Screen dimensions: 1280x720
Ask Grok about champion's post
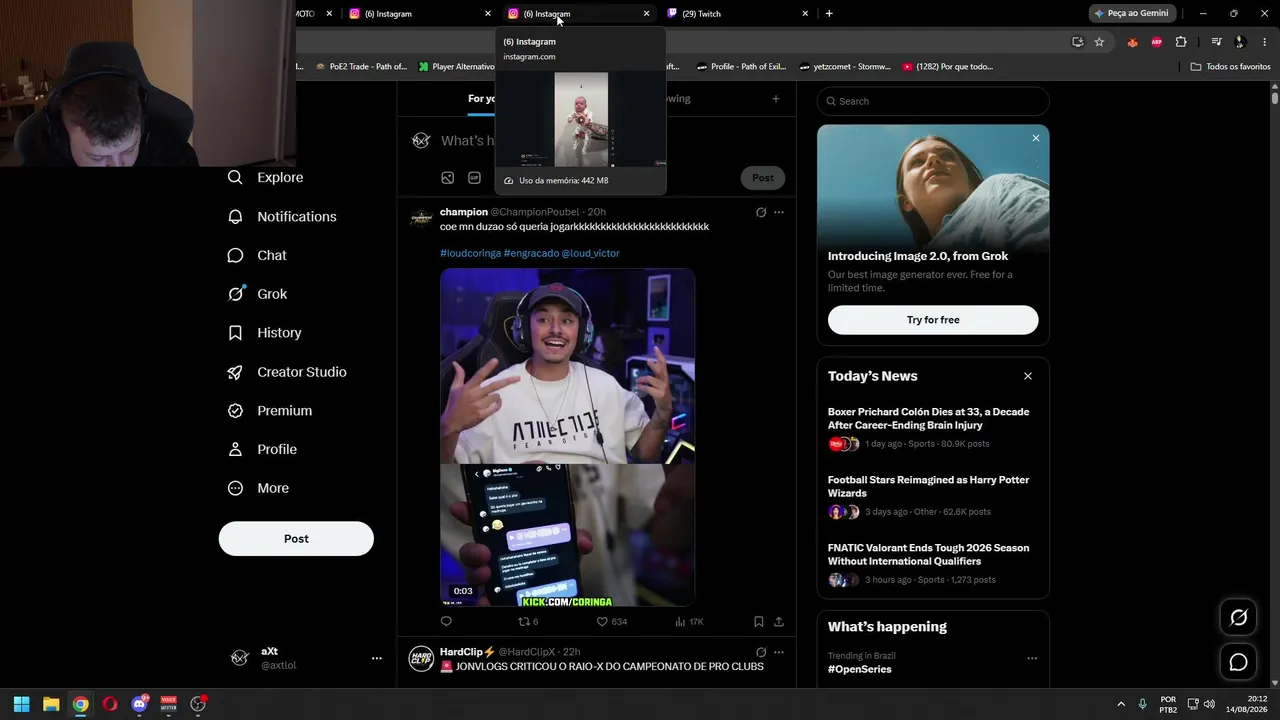[761, 212]
